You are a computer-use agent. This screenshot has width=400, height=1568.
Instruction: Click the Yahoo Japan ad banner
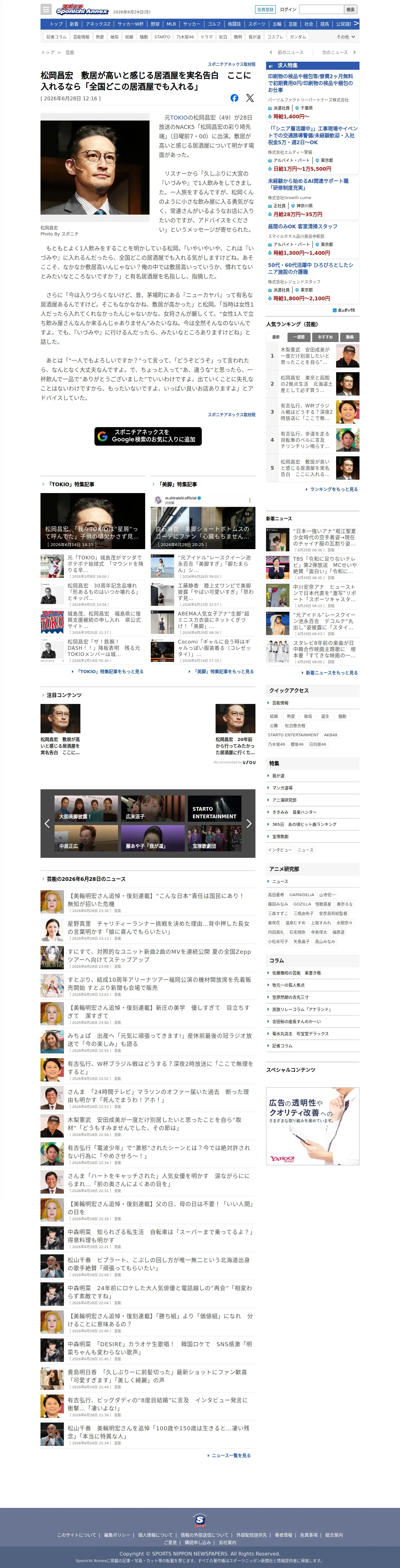(312, 1126)
